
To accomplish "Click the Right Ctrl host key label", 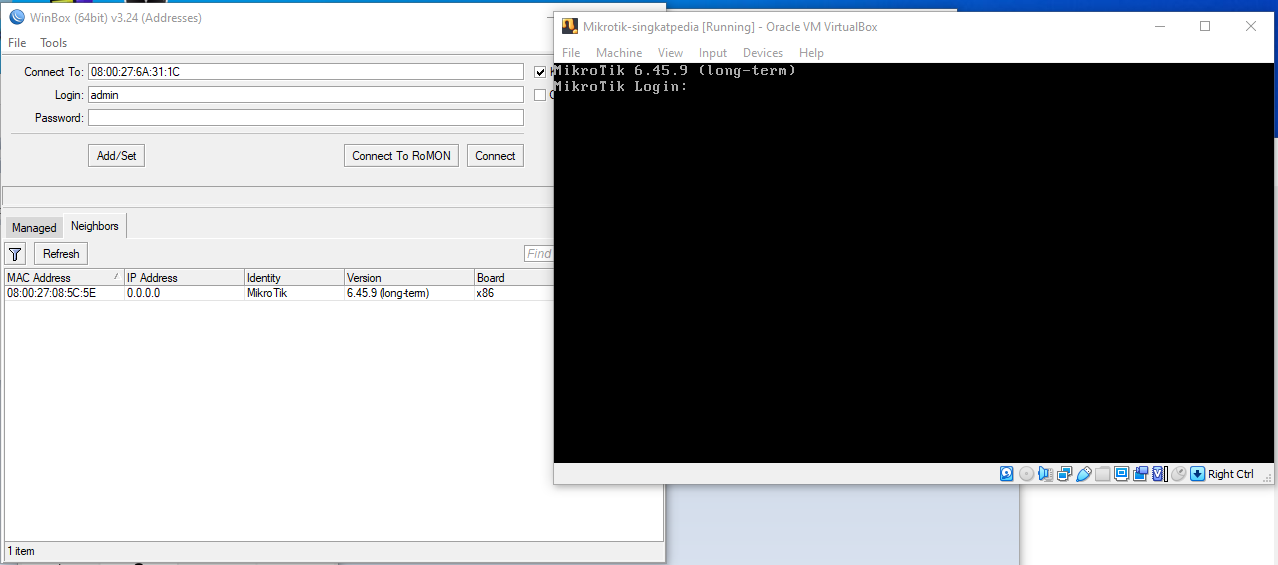I will pos(1230,474).
